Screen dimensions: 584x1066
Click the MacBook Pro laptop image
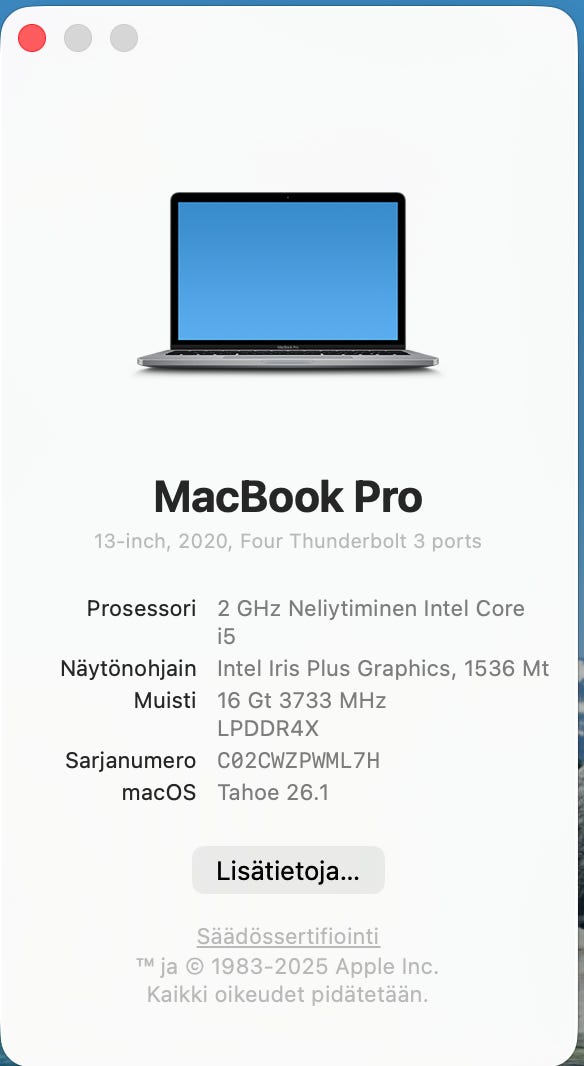coord(288,281)
